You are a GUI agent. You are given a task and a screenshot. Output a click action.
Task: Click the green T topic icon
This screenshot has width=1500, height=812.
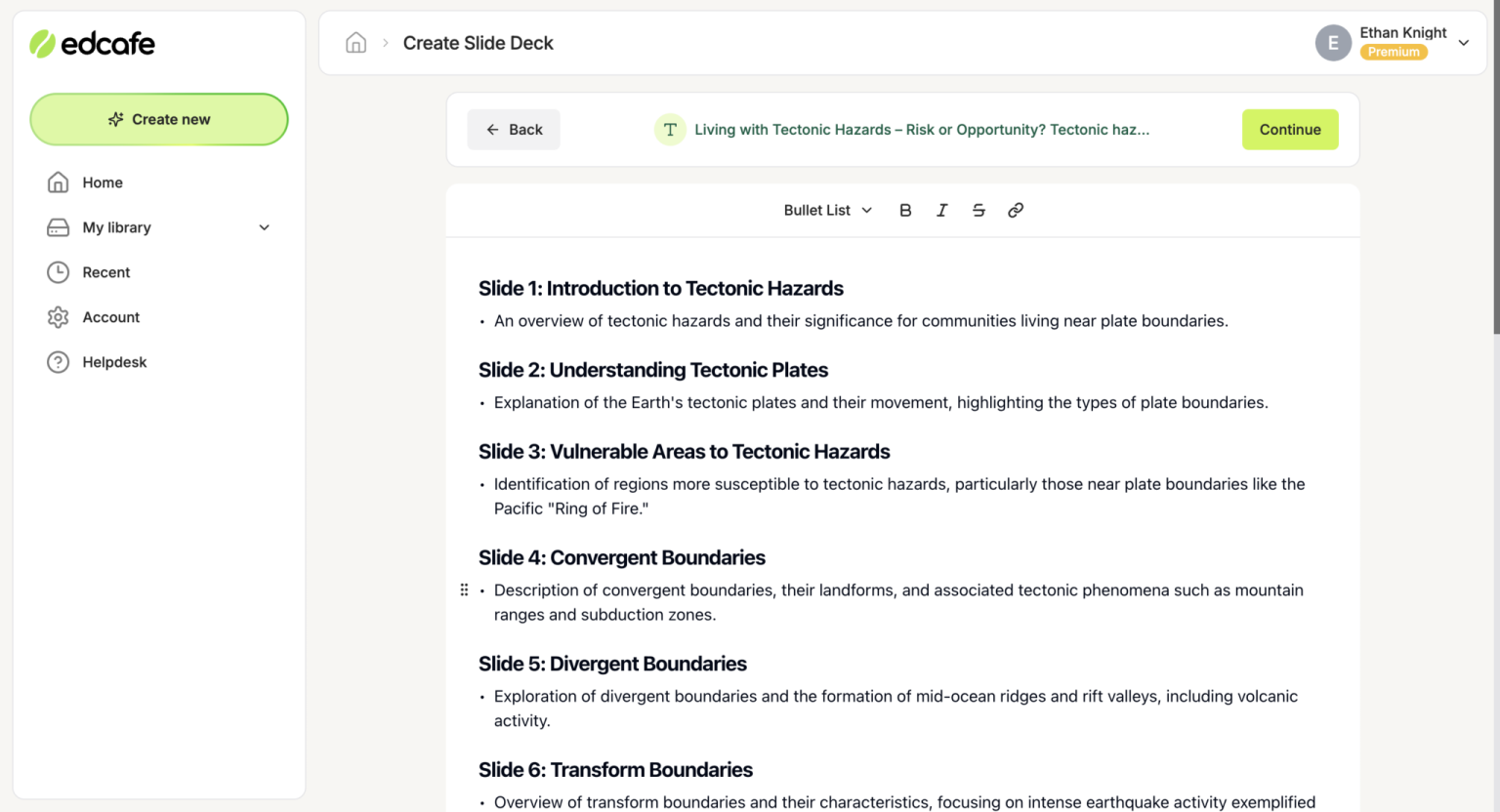coord(670,130)
